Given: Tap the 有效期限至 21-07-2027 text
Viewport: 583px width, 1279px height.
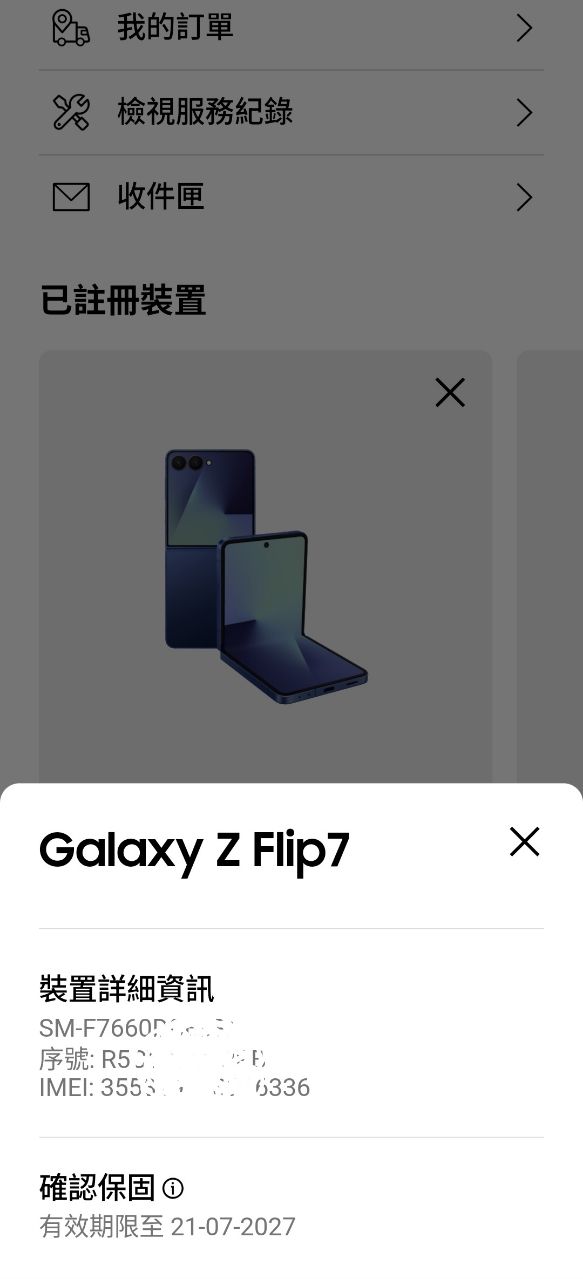Looking at the screenshot, I should pos(167,1226).
